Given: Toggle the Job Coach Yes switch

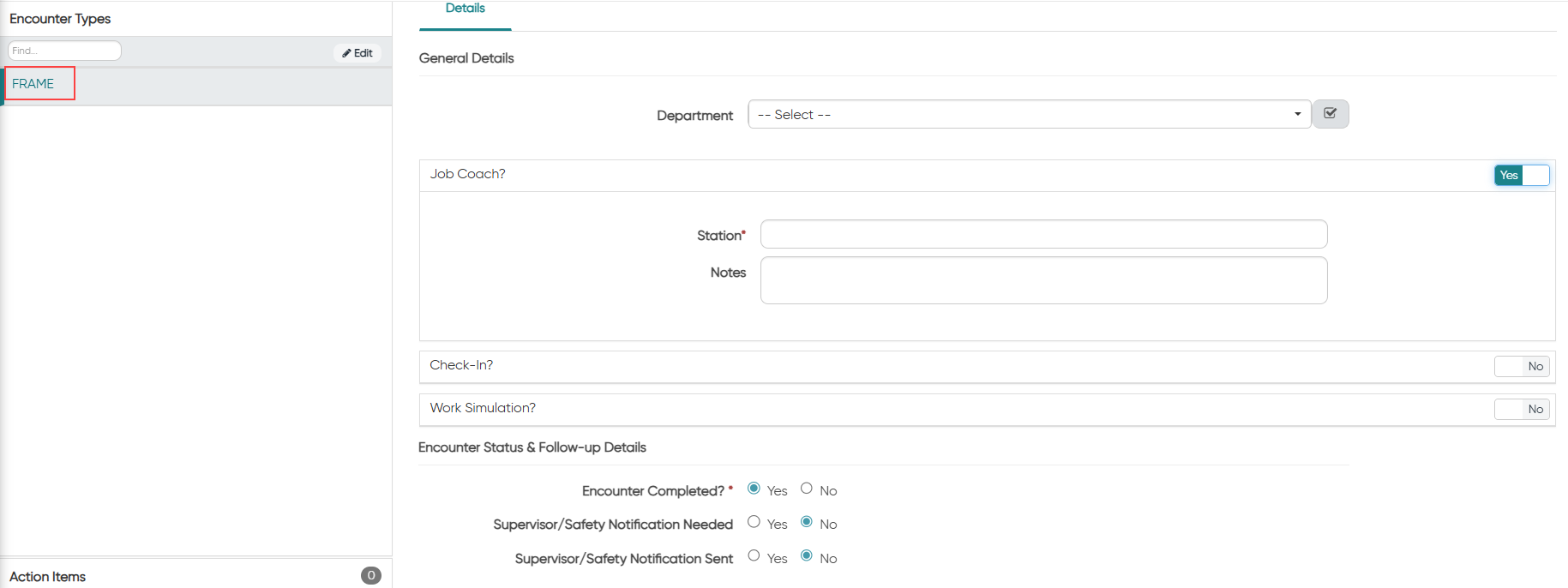Looking at the screenshot, I should coord(1522,176).
